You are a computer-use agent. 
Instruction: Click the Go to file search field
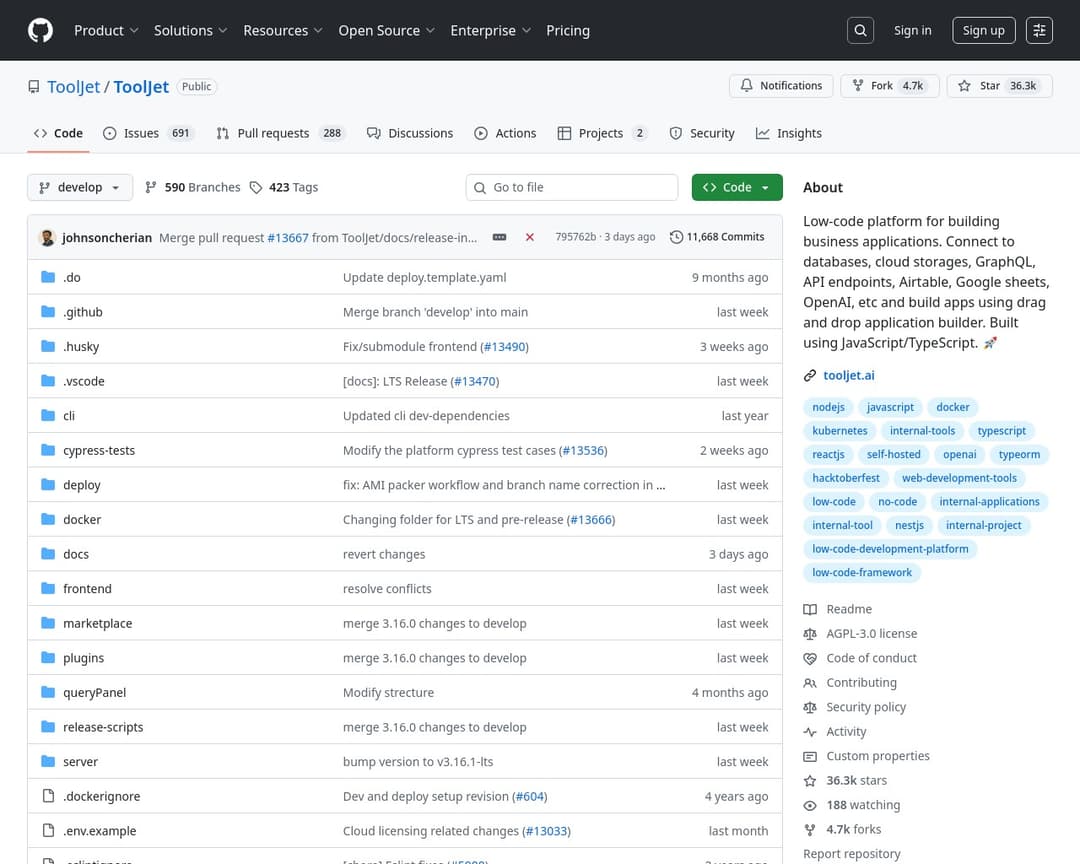tap(580, 187)
